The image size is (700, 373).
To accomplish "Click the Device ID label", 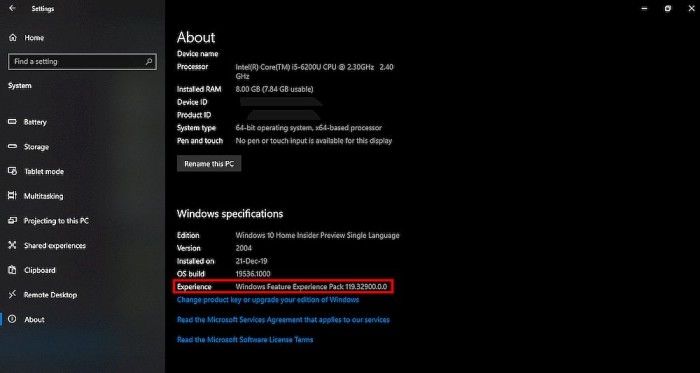I will pos(192,102).
